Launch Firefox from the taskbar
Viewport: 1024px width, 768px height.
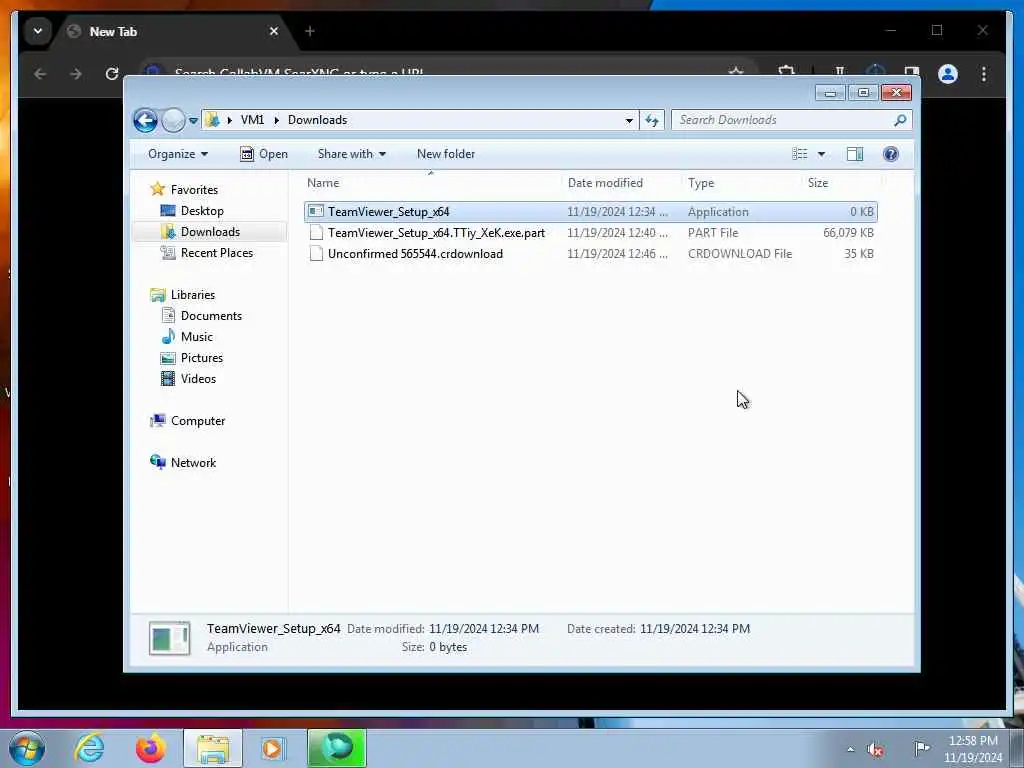(151, 748)
